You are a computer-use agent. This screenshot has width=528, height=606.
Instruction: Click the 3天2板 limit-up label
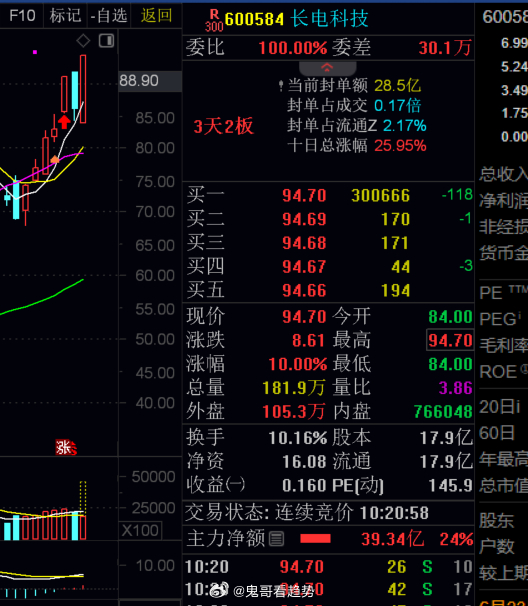223,126
